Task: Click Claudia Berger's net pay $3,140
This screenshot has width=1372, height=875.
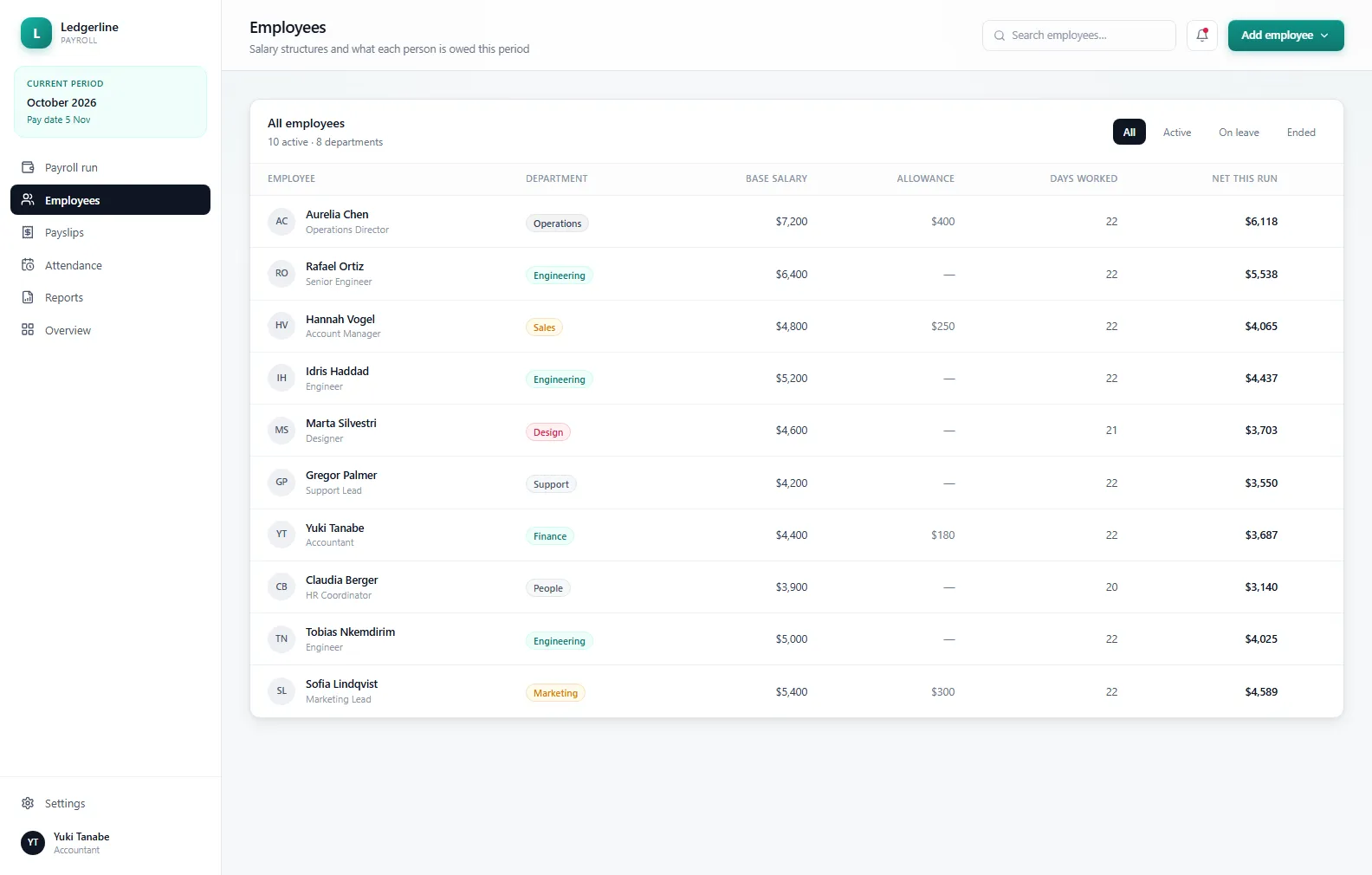Action: tap(1261, 587)
